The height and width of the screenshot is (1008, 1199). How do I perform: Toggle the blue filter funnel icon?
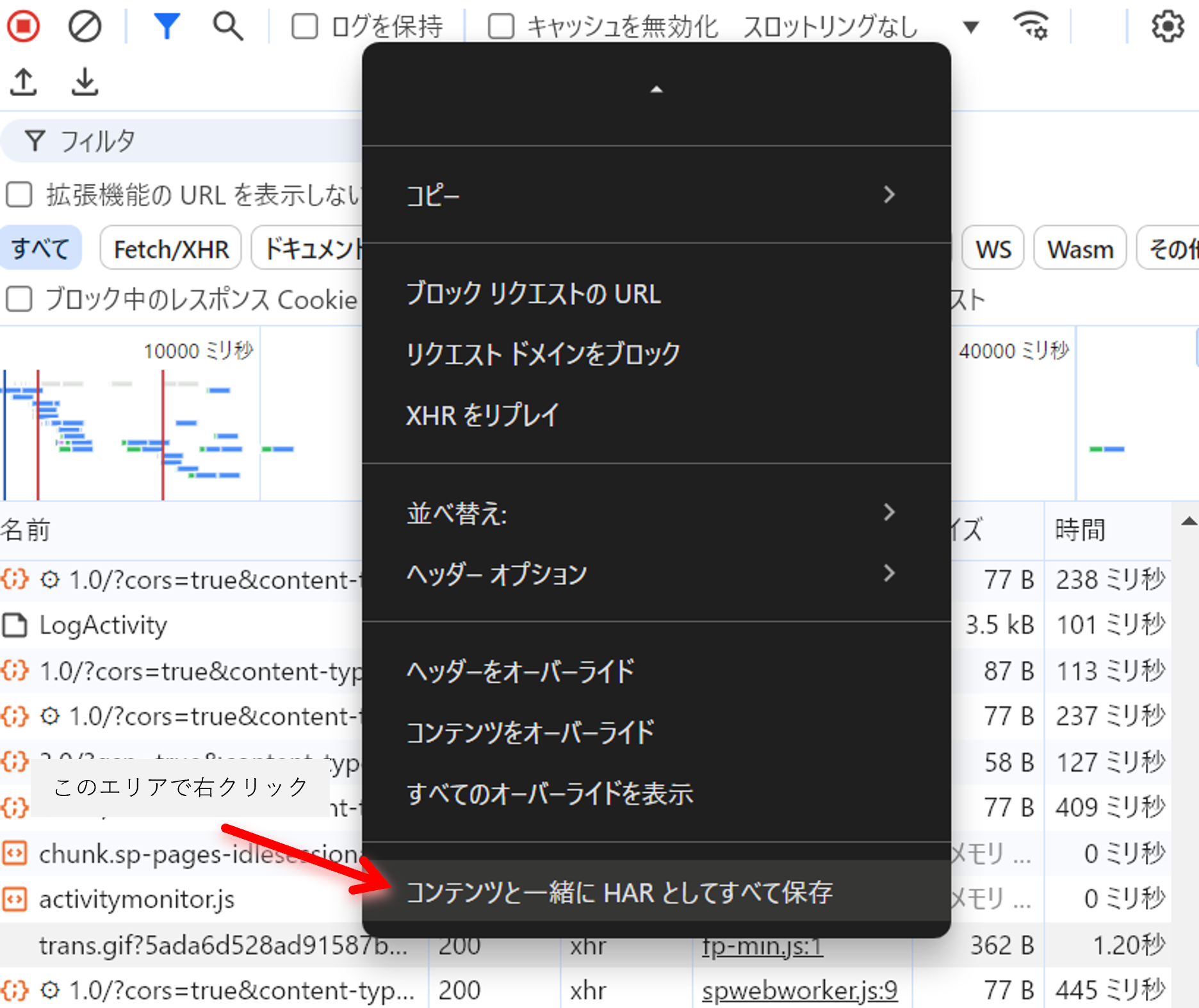(167, 26)
